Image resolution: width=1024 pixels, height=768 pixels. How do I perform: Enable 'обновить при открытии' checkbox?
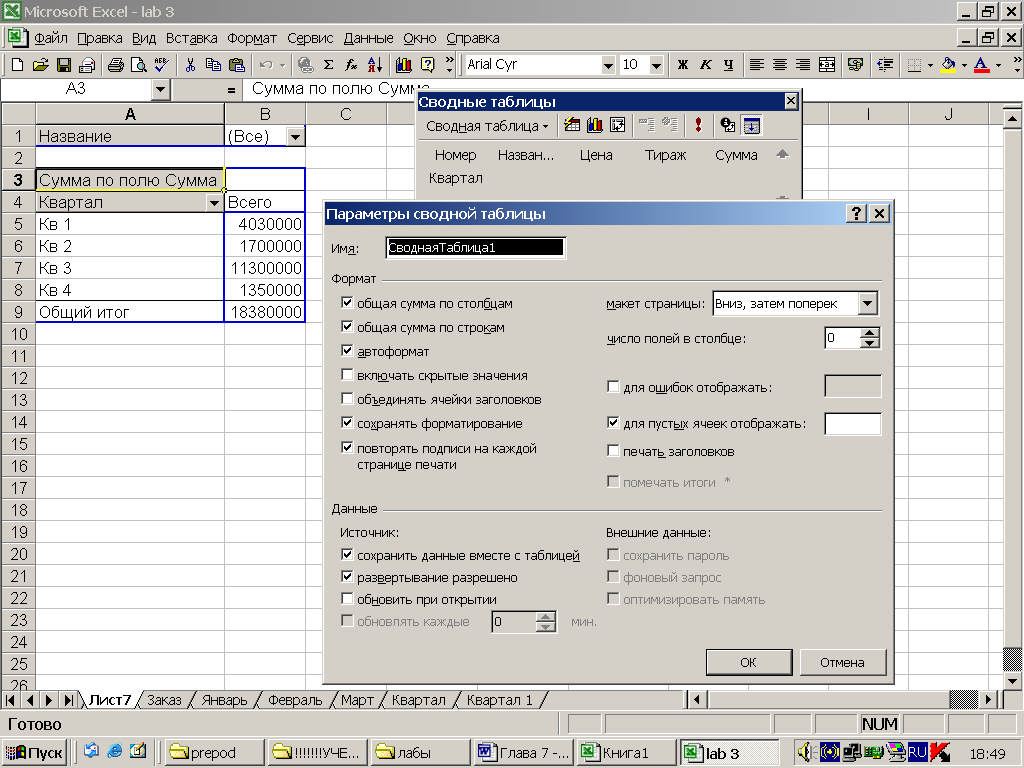pos(347,599)
